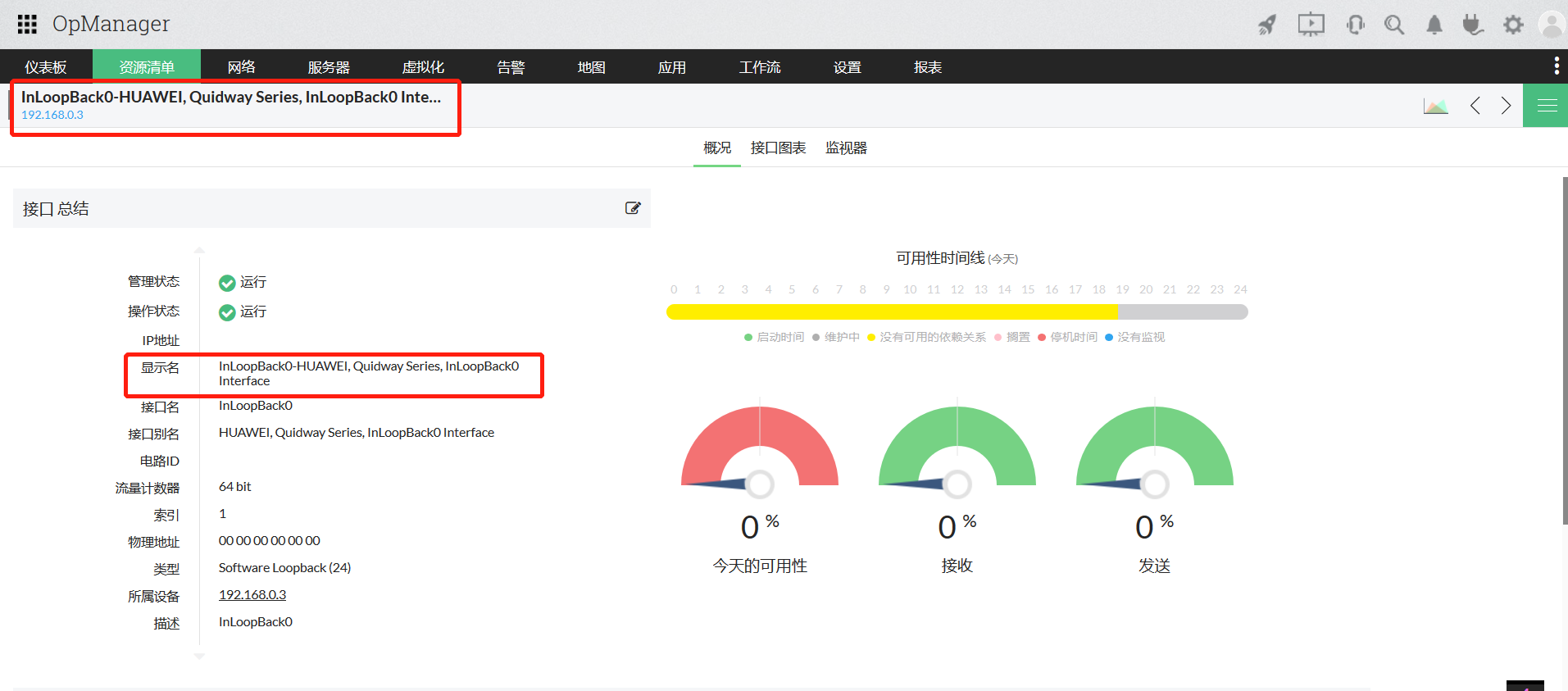Open the 地图 menu

591,67
